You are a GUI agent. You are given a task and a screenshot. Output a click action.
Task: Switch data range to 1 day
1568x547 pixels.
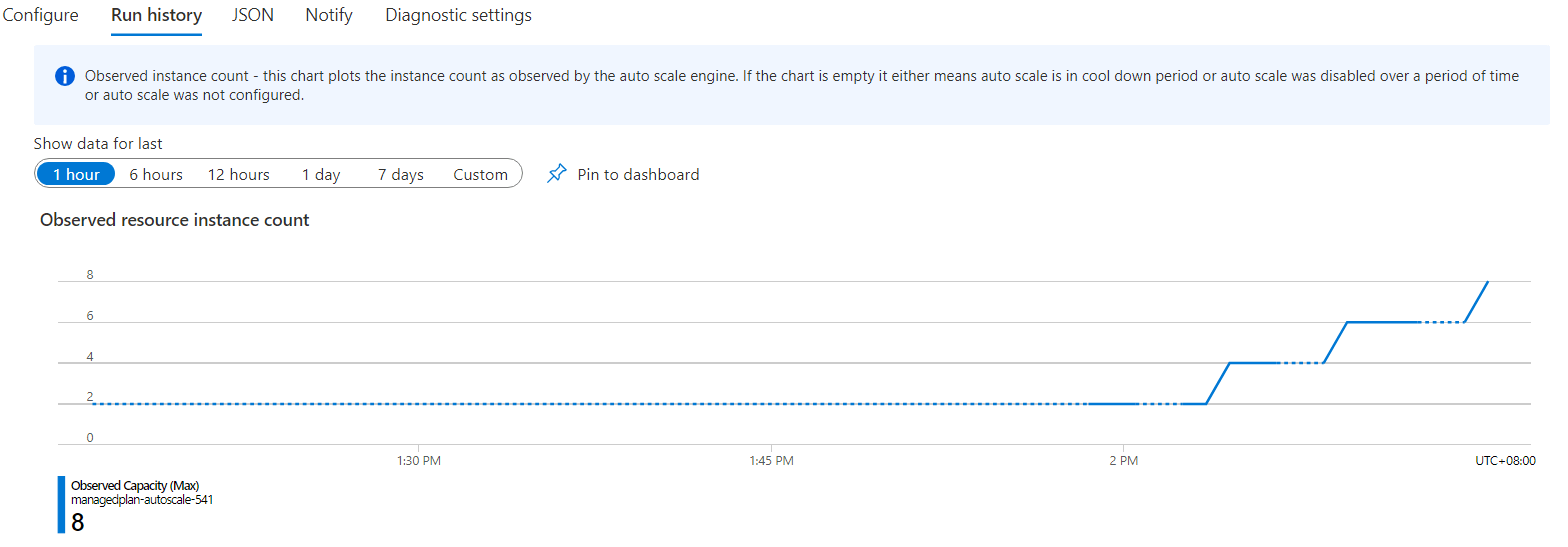(x=321, y=174)
